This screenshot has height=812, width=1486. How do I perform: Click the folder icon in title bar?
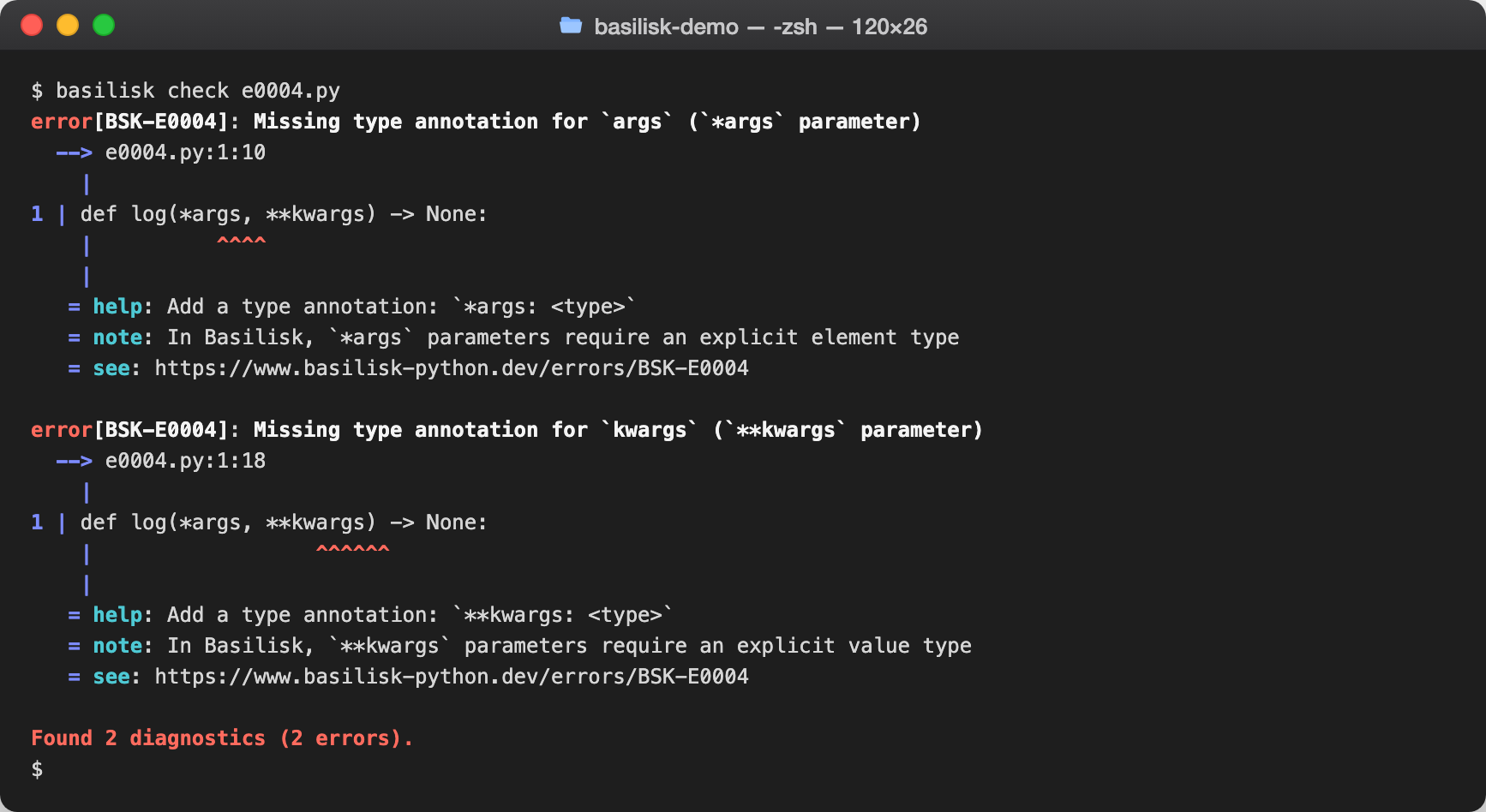(571, 26)
